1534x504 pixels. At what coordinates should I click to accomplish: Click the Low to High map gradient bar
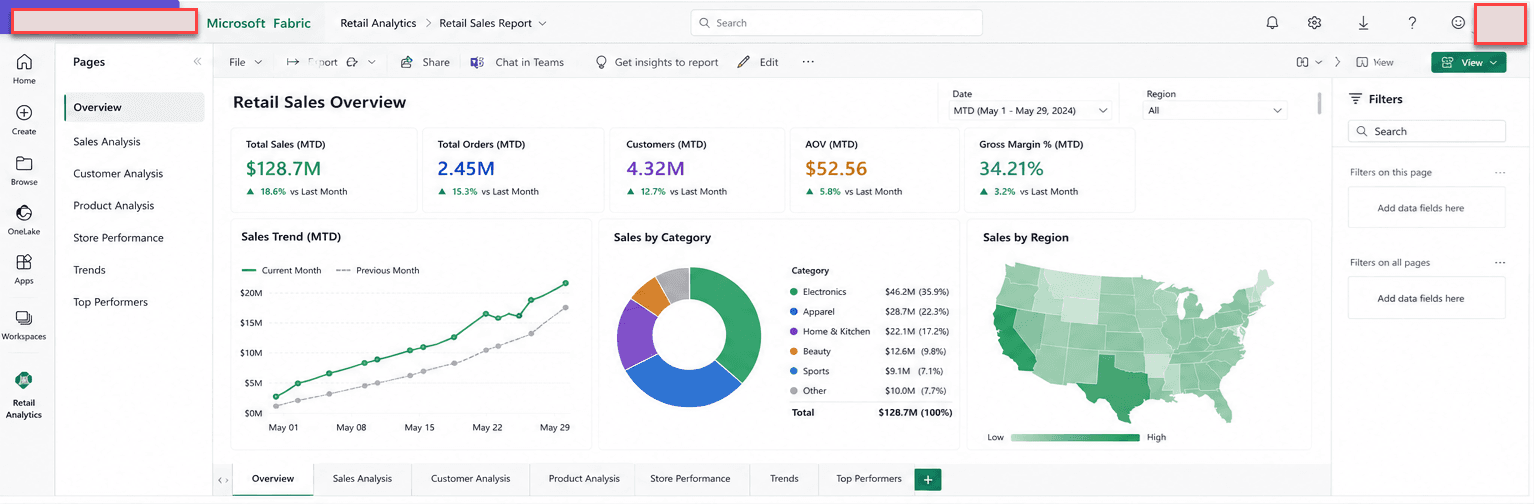[x=1075, y=438]
